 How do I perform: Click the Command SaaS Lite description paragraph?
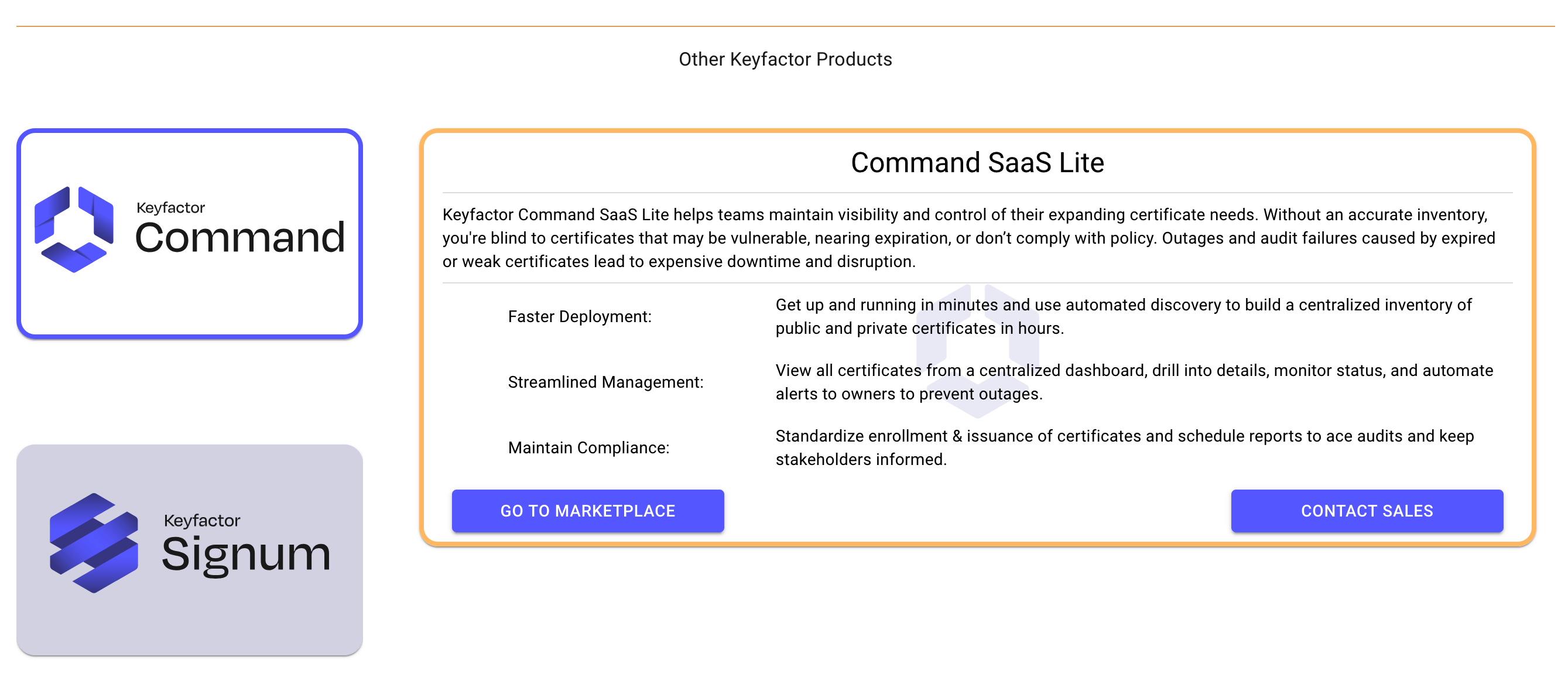pos(968,238)
